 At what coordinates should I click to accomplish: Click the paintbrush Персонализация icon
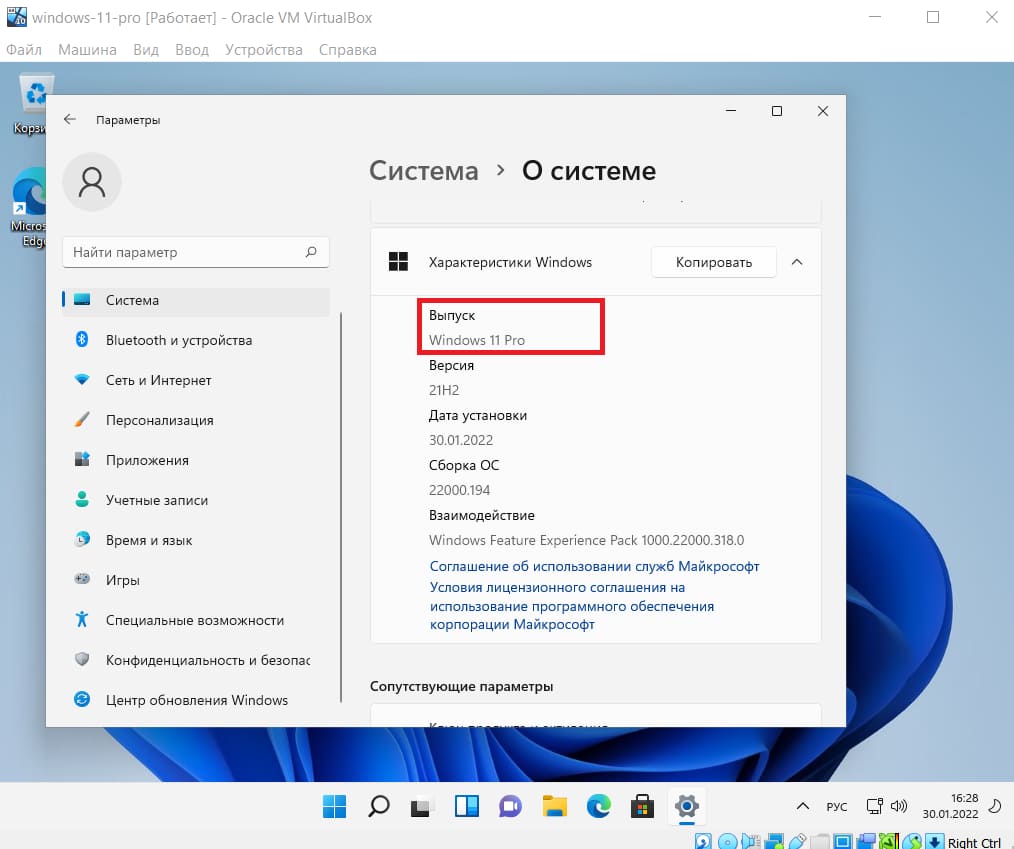pos(82,420)
